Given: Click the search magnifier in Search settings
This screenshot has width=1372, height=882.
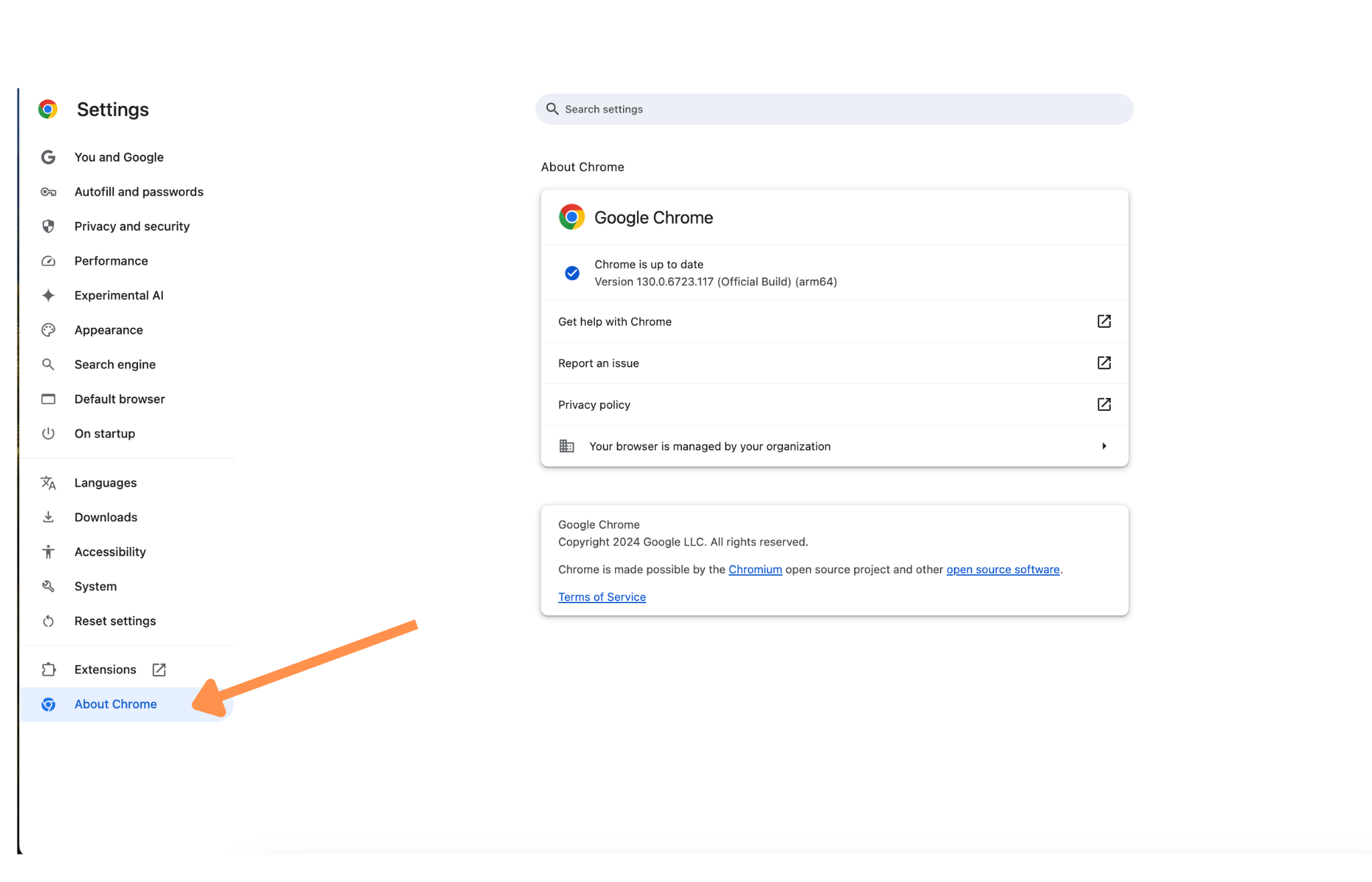Looking at the screenshot, I should click(x=552, y=109).
